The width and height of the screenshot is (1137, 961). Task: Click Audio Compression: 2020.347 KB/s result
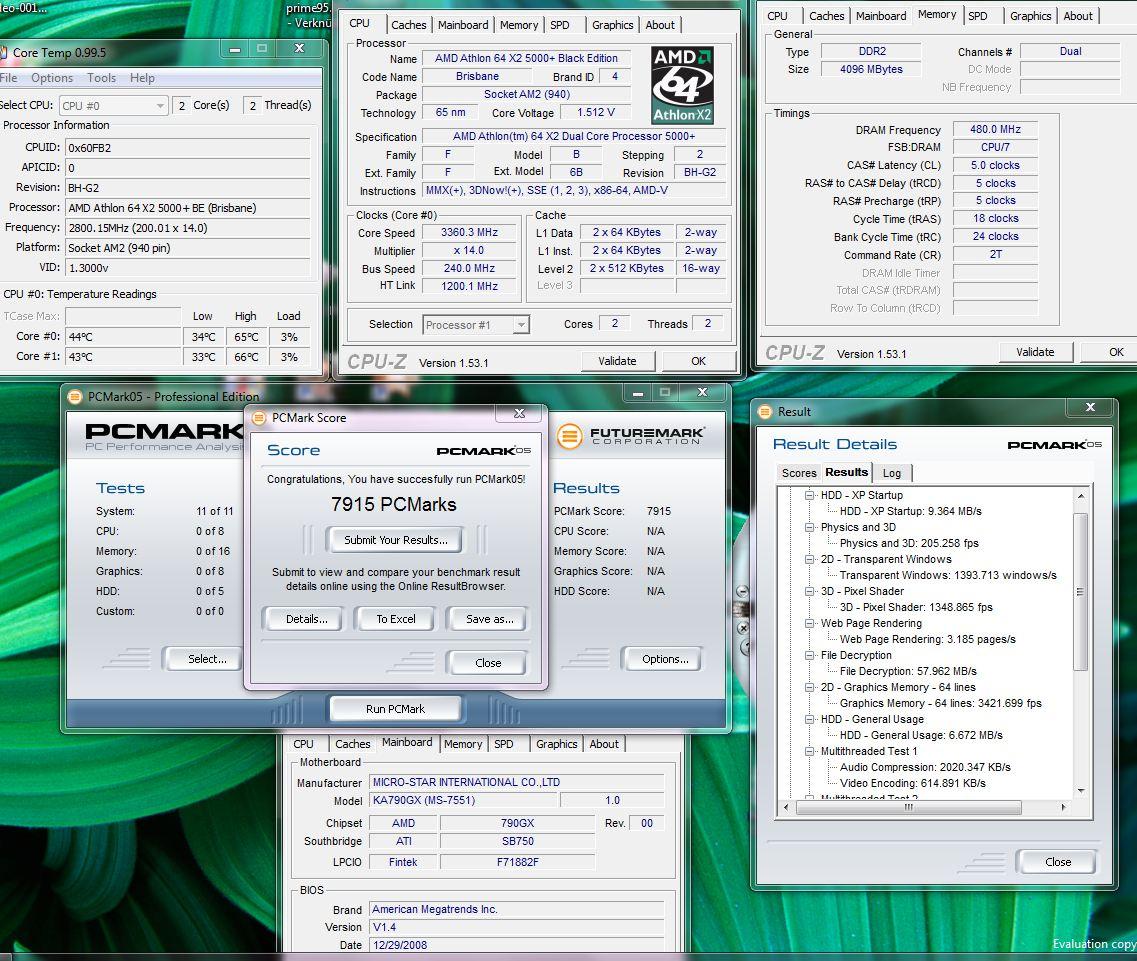pos(925,767)
